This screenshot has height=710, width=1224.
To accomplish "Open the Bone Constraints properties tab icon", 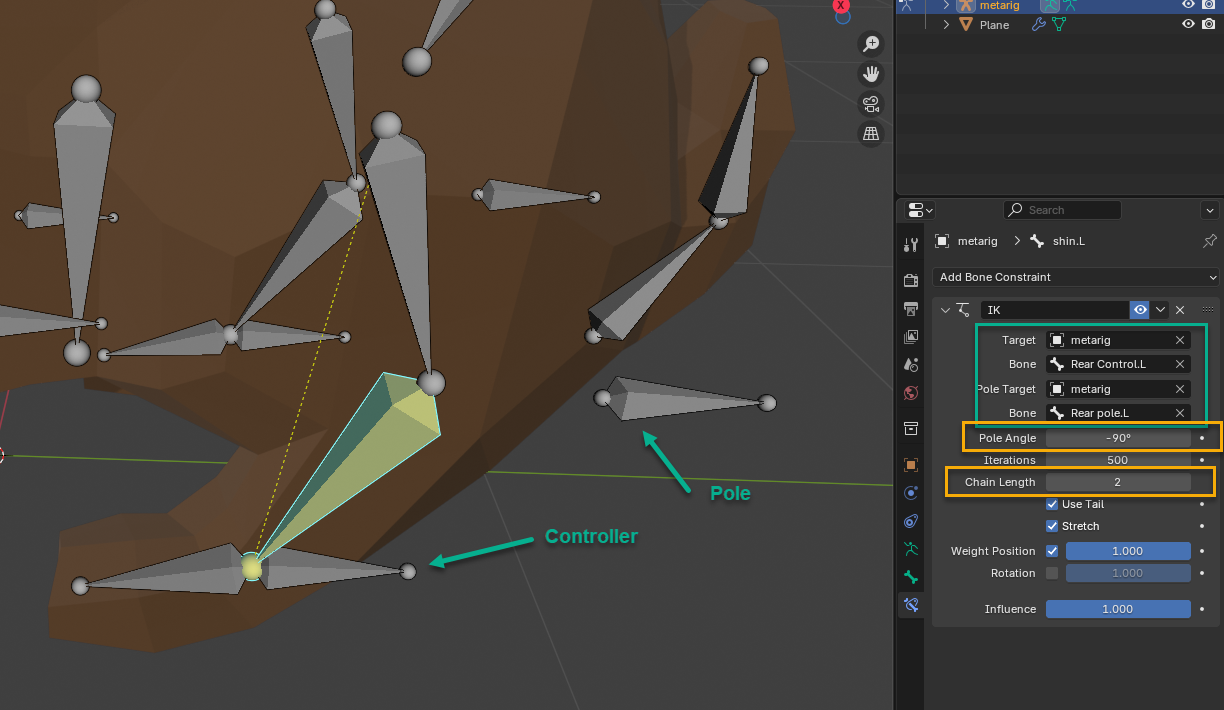I will pyautogui.click(x=910, y=604).
